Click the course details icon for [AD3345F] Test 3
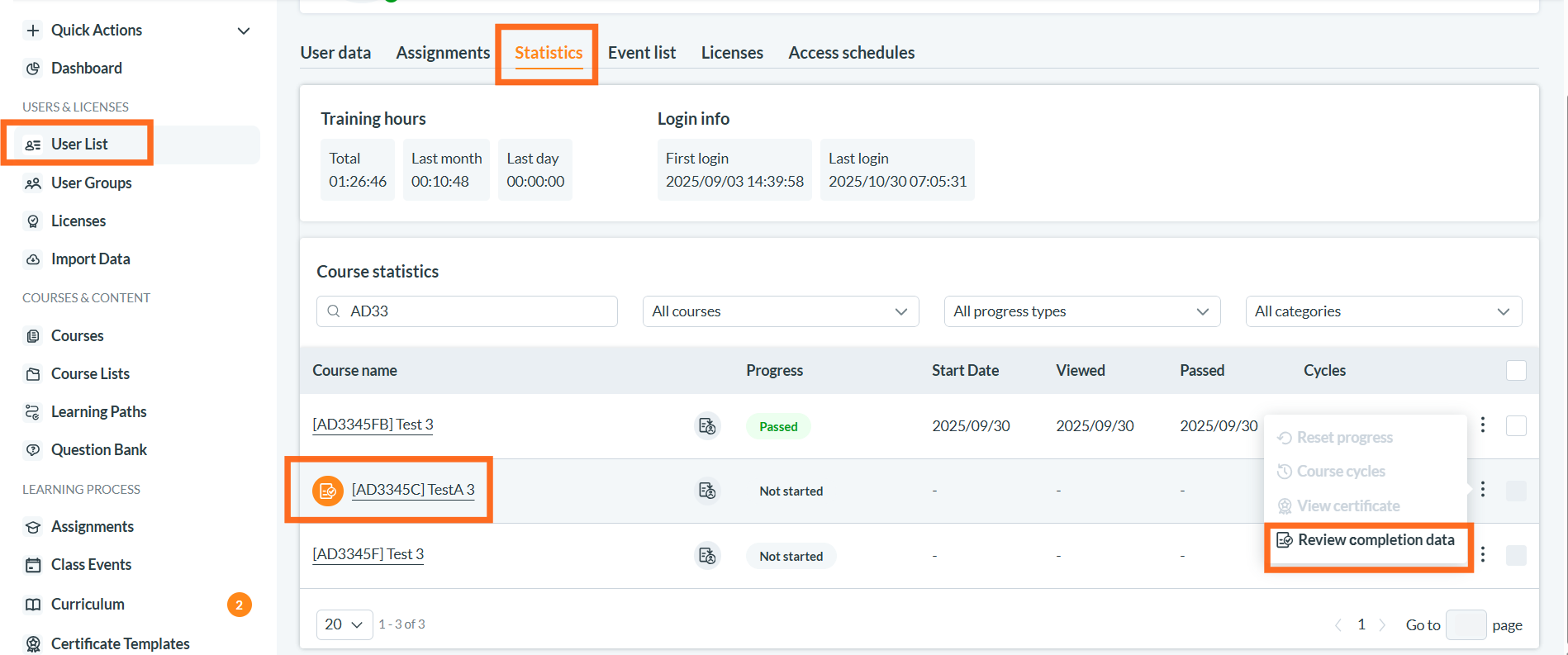1568x655 pixels. click(x=707, y=556)
